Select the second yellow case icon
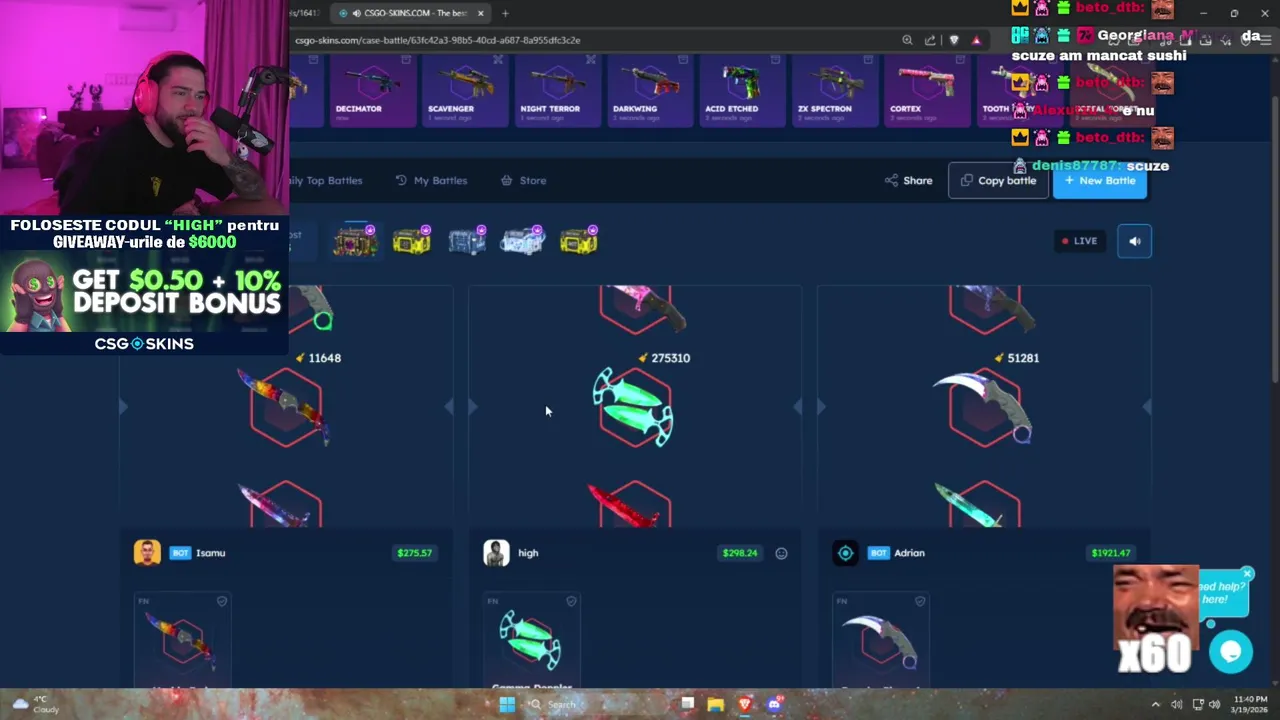This screenshot has height=720, width=1280. click(x=411, y=241)
